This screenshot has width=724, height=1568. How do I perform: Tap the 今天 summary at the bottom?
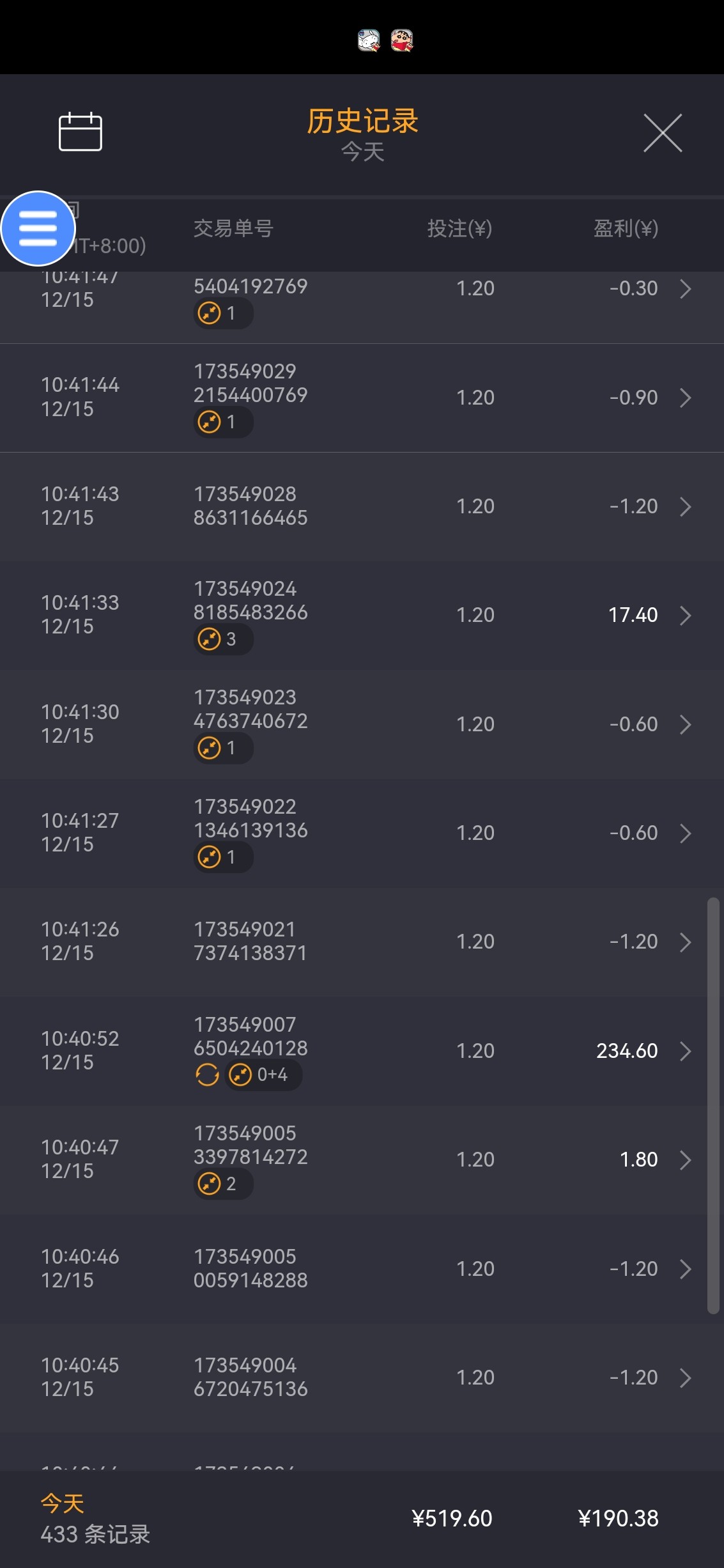63,1503
